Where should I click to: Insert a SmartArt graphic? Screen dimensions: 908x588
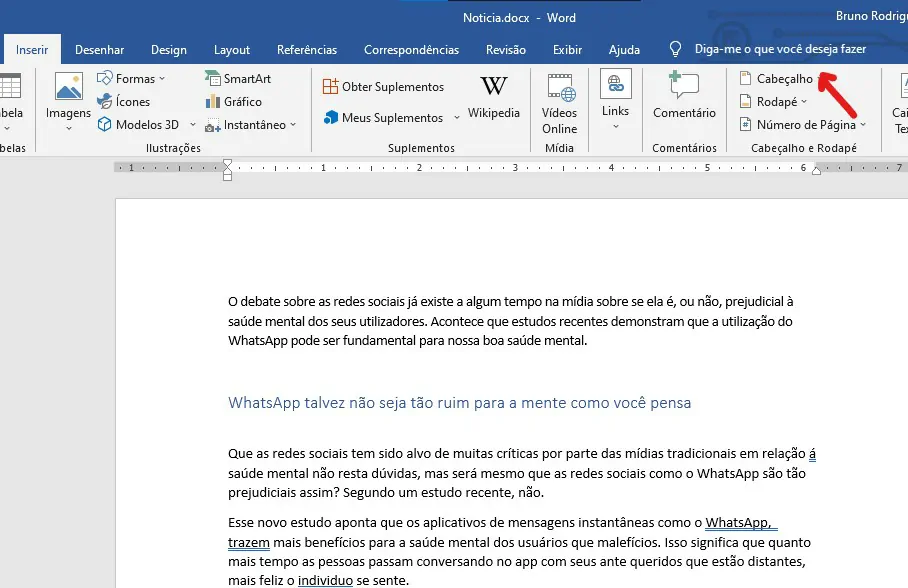pyautogui.click(x=238, y=78)
